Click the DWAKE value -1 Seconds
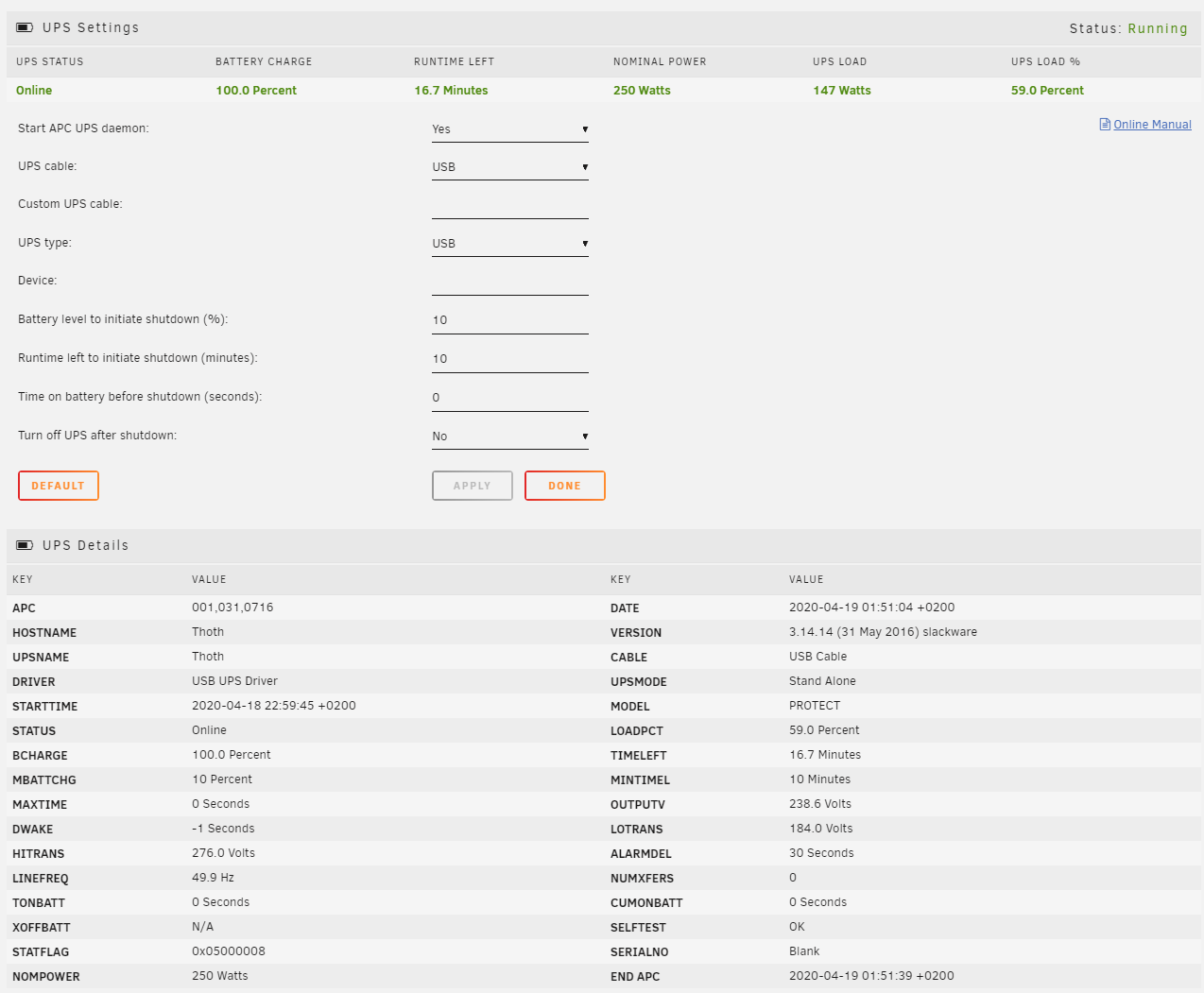This screenshot has width=1204, height=993. coord(223,829)
